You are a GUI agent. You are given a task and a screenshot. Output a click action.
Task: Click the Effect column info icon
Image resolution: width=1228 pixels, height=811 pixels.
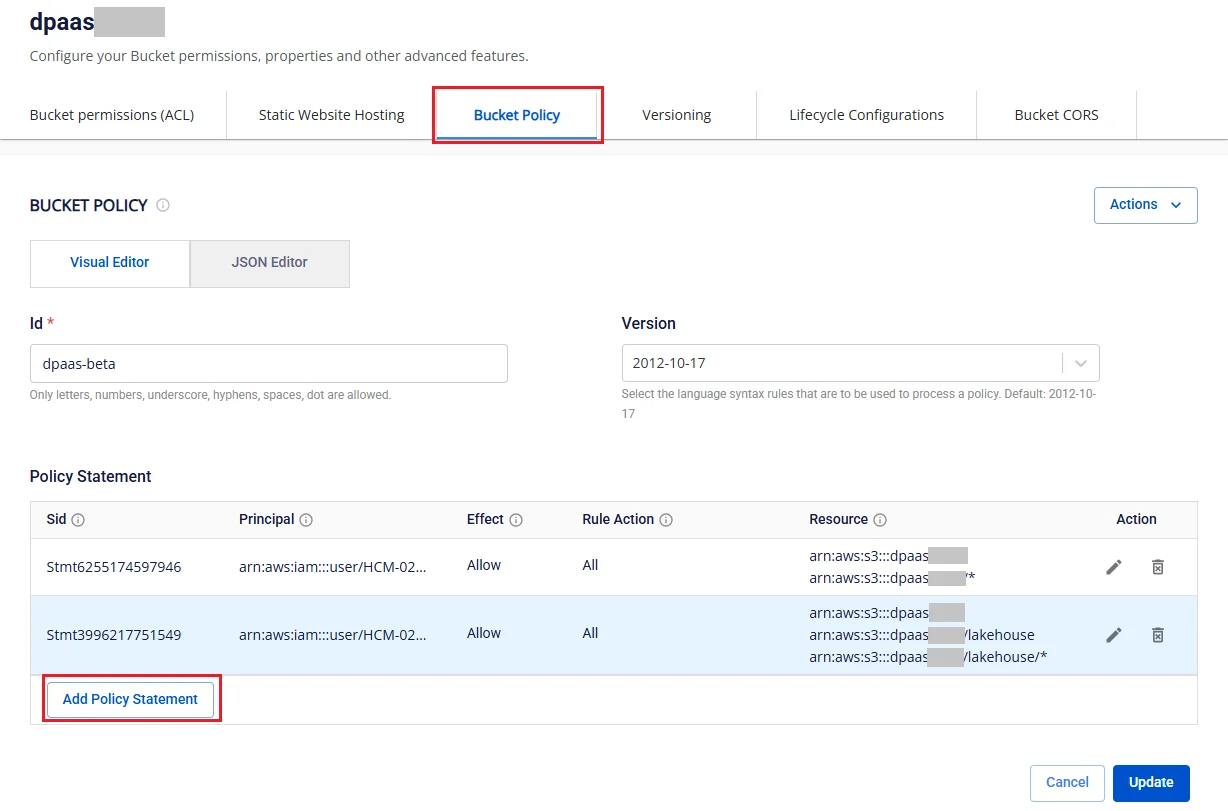(516, 520)
